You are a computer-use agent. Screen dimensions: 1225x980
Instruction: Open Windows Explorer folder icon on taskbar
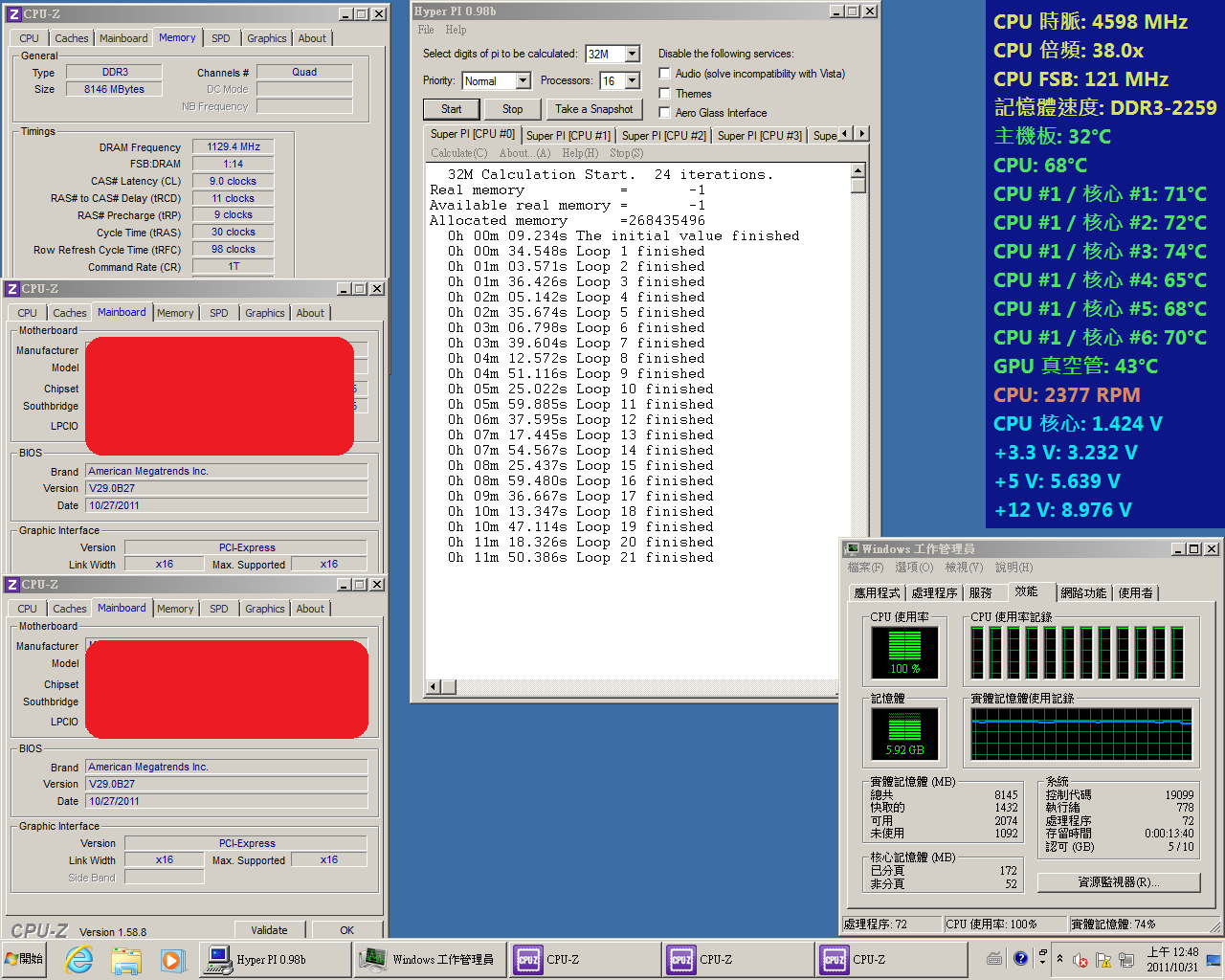[125, 959]
